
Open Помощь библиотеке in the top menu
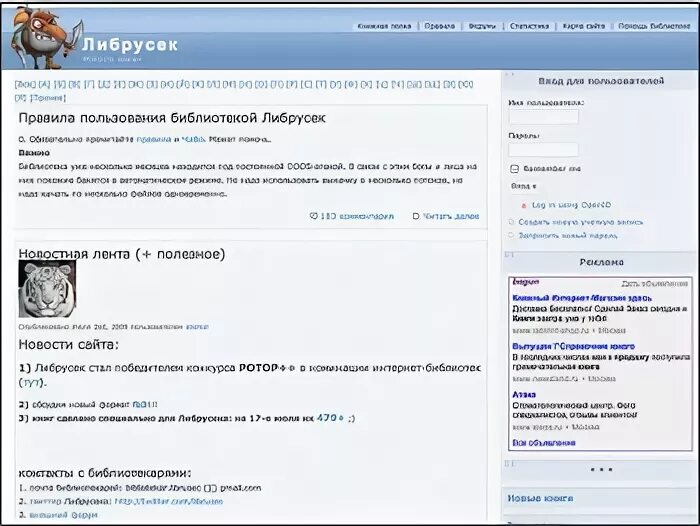point(654,26)
